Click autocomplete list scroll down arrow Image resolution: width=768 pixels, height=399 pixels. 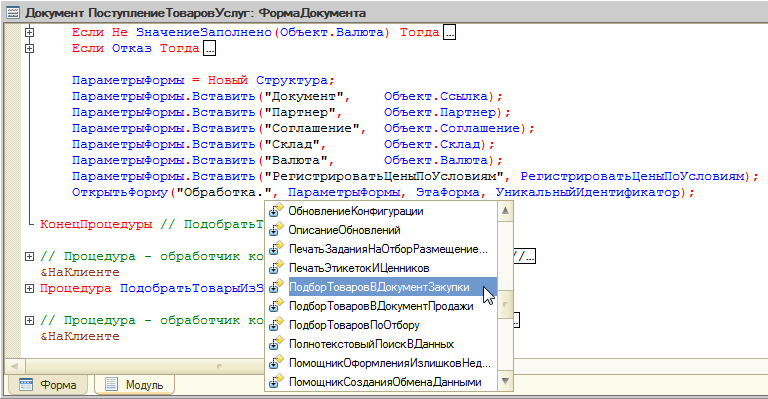tap(505, 381)
